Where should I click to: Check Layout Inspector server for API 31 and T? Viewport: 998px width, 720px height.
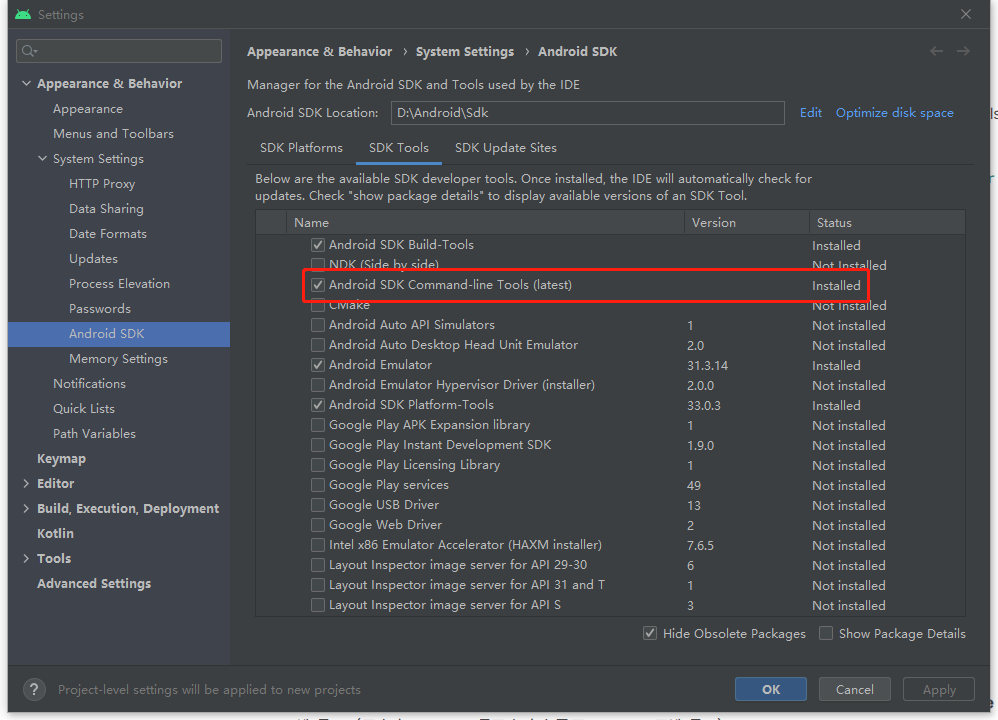tap(318, 585)
